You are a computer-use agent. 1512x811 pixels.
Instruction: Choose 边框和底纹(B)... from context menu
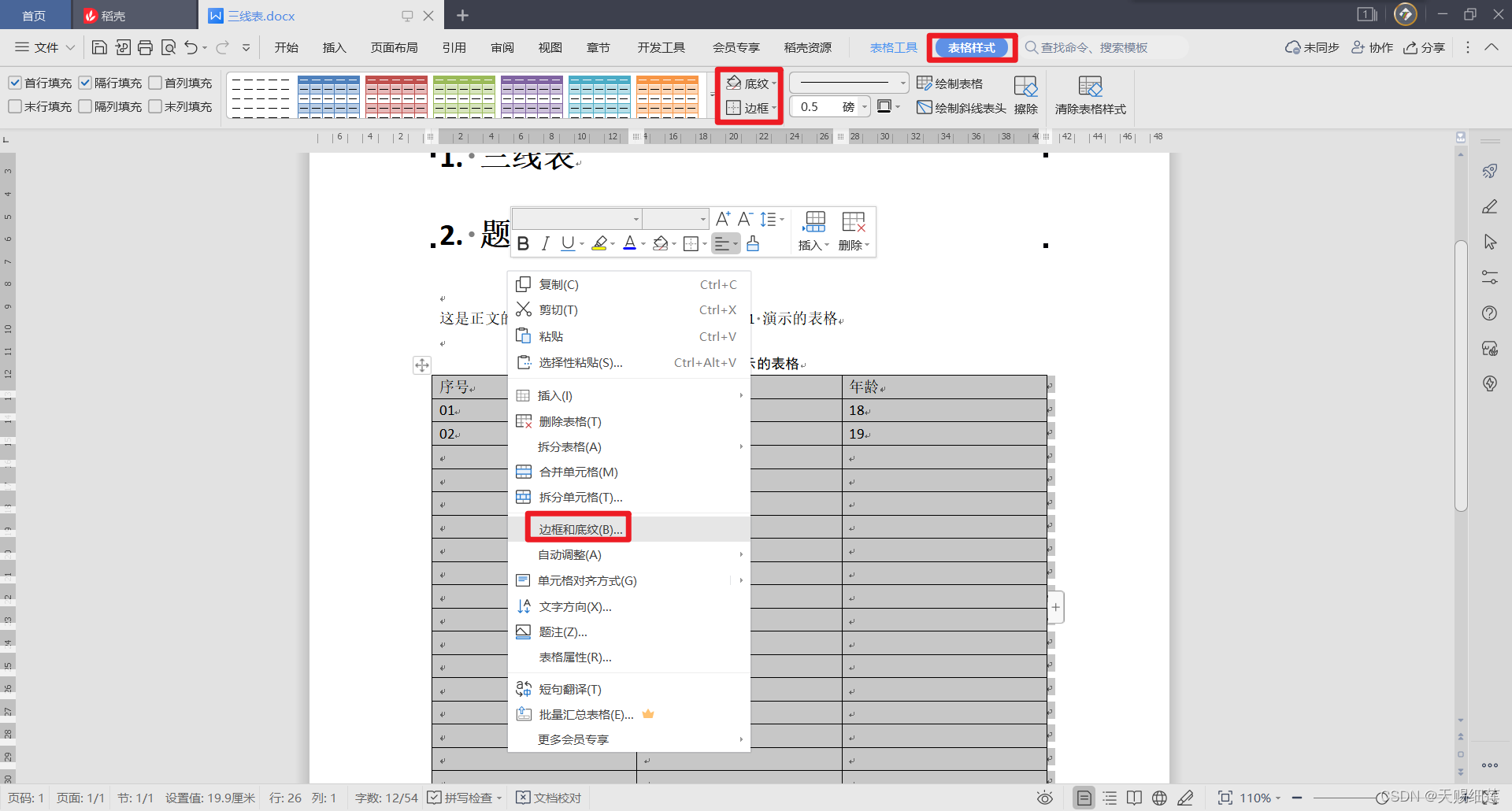tap(580, 529)
